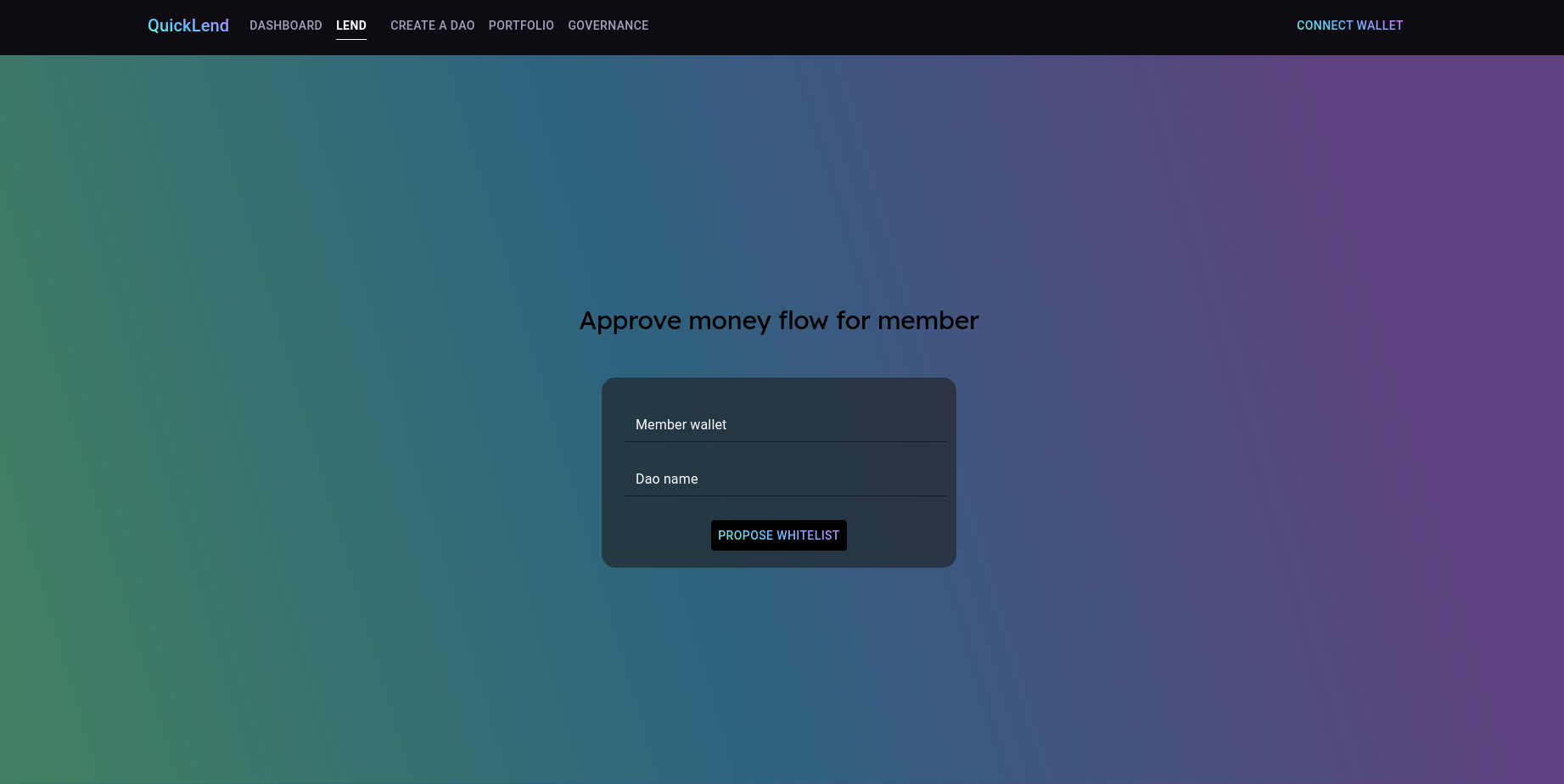Image resolution: width=1564 pixels, height=784 pixels.
Task: Select the Lend nav tab
Action: coord(351,25)
